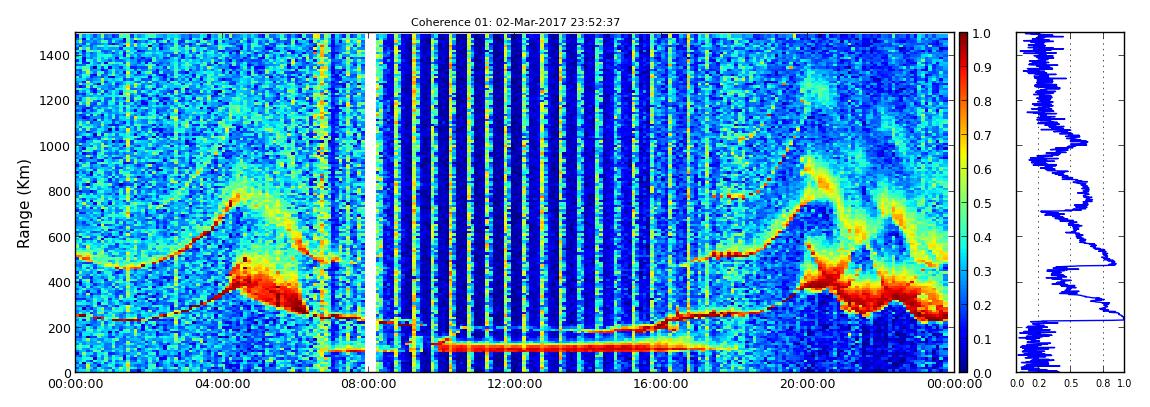1150x407 pixels.
Task: Click the colorbar's 0.6 label
Action: [x=981, y=169]
